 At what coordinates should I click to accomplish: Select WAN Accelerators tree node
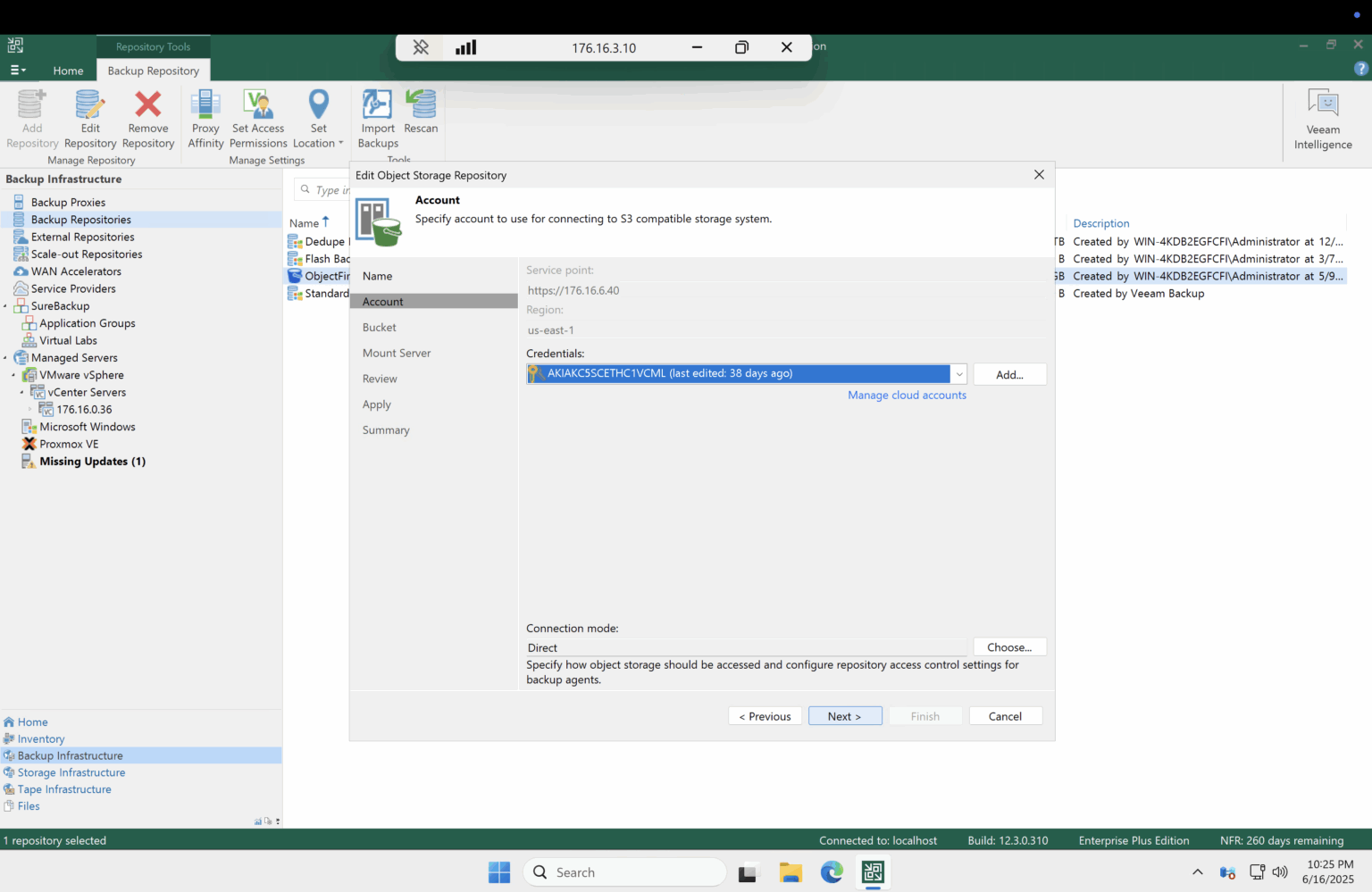76,271
